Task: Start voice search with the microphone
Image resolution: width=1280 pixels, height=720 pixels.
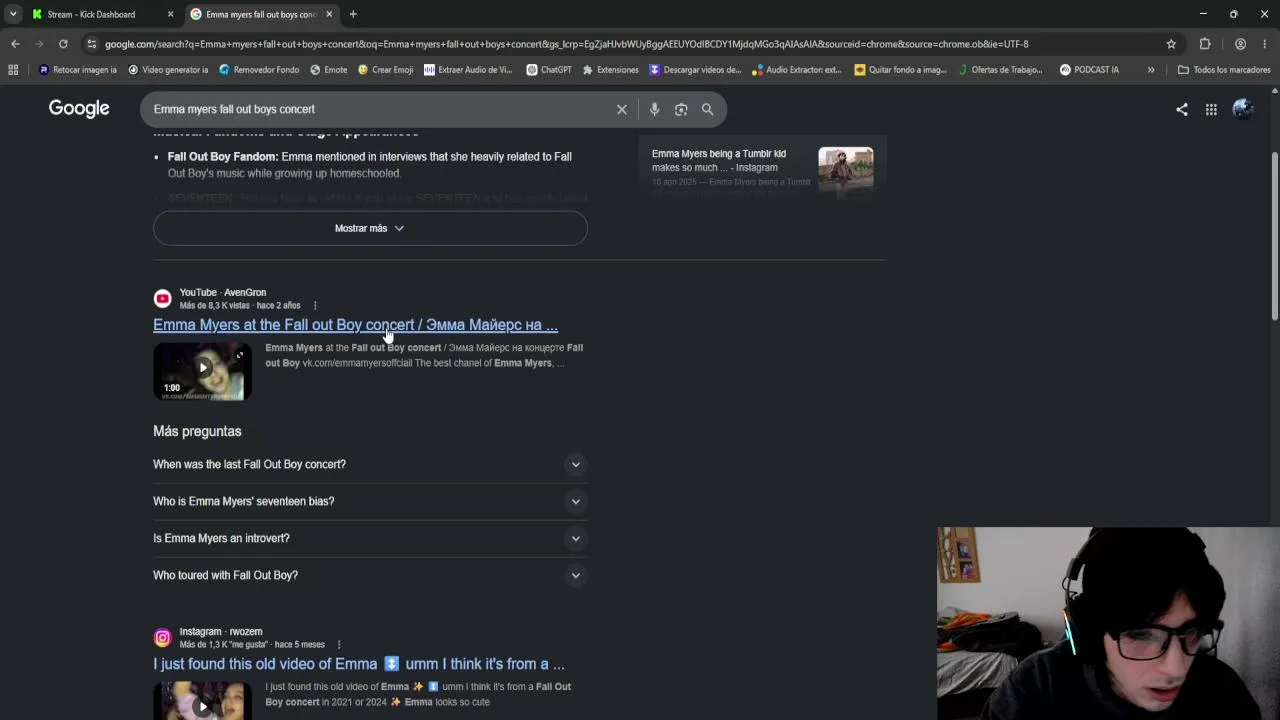Action: tap(654, 109)
